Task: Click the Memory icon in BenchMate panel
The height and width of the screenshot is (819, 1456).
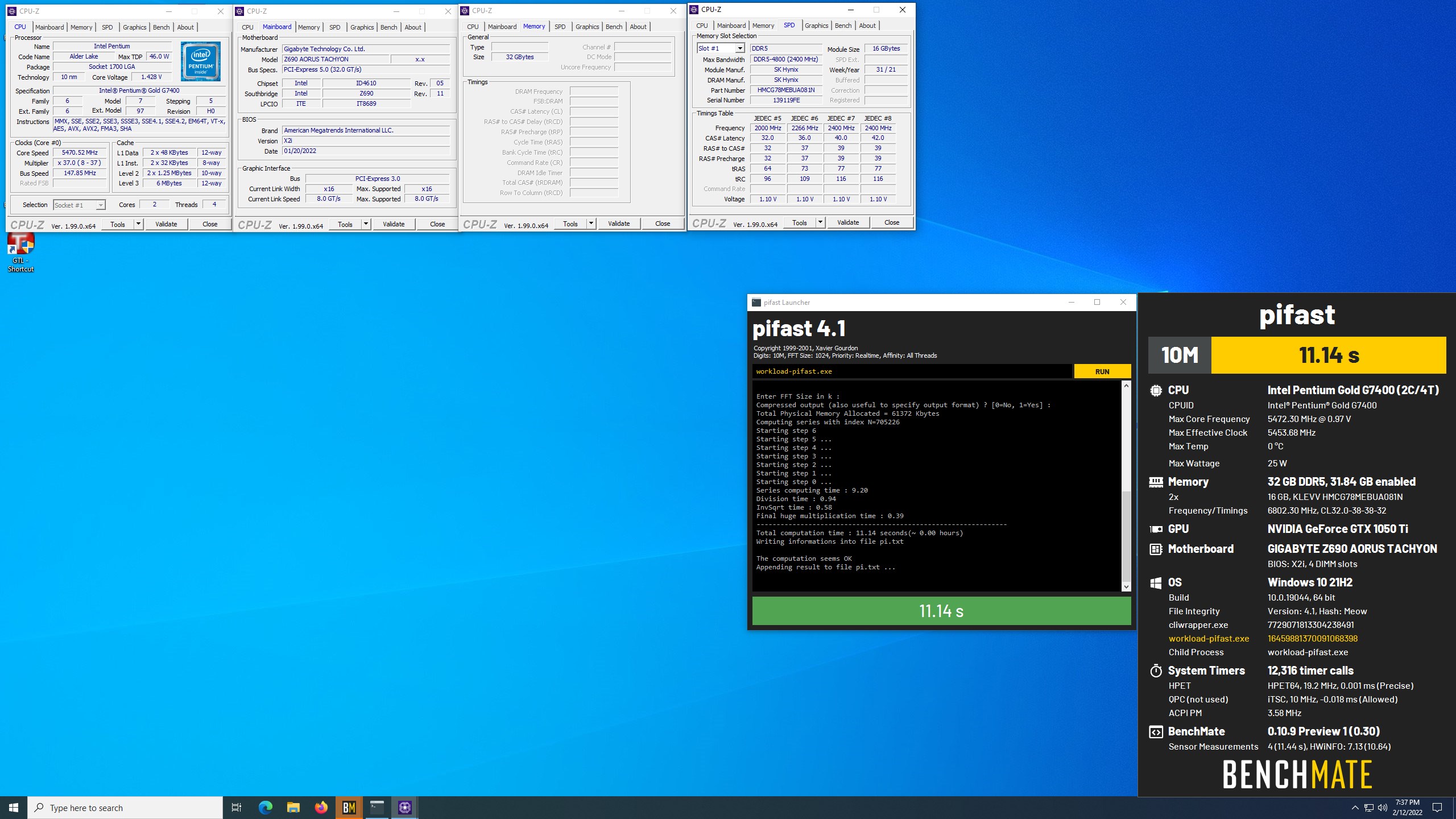Action: point(1156,482)
